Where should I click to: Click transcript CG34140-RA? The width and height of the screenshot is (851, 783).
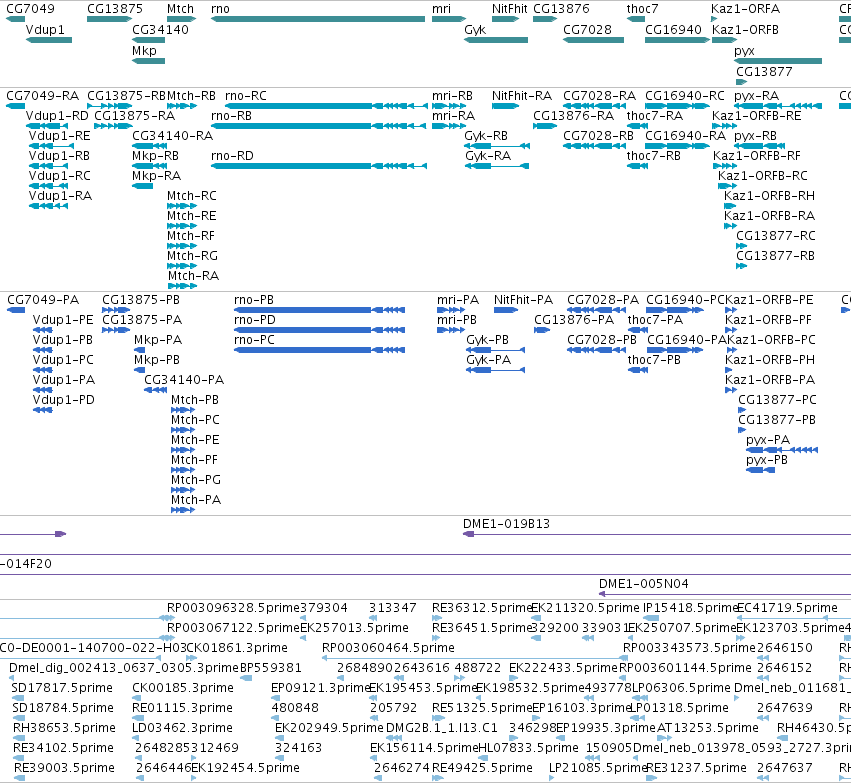click(x=150, y=145)
